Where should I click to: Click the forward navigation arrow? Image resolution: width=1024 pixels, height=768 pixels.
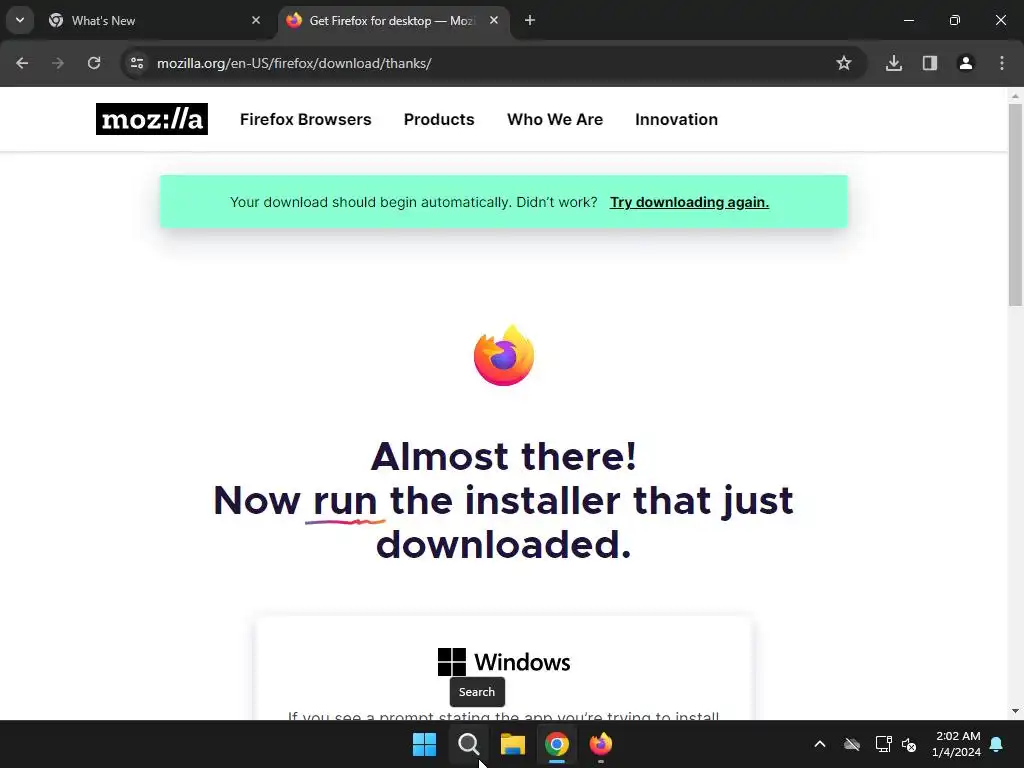(x=58, y=63)
